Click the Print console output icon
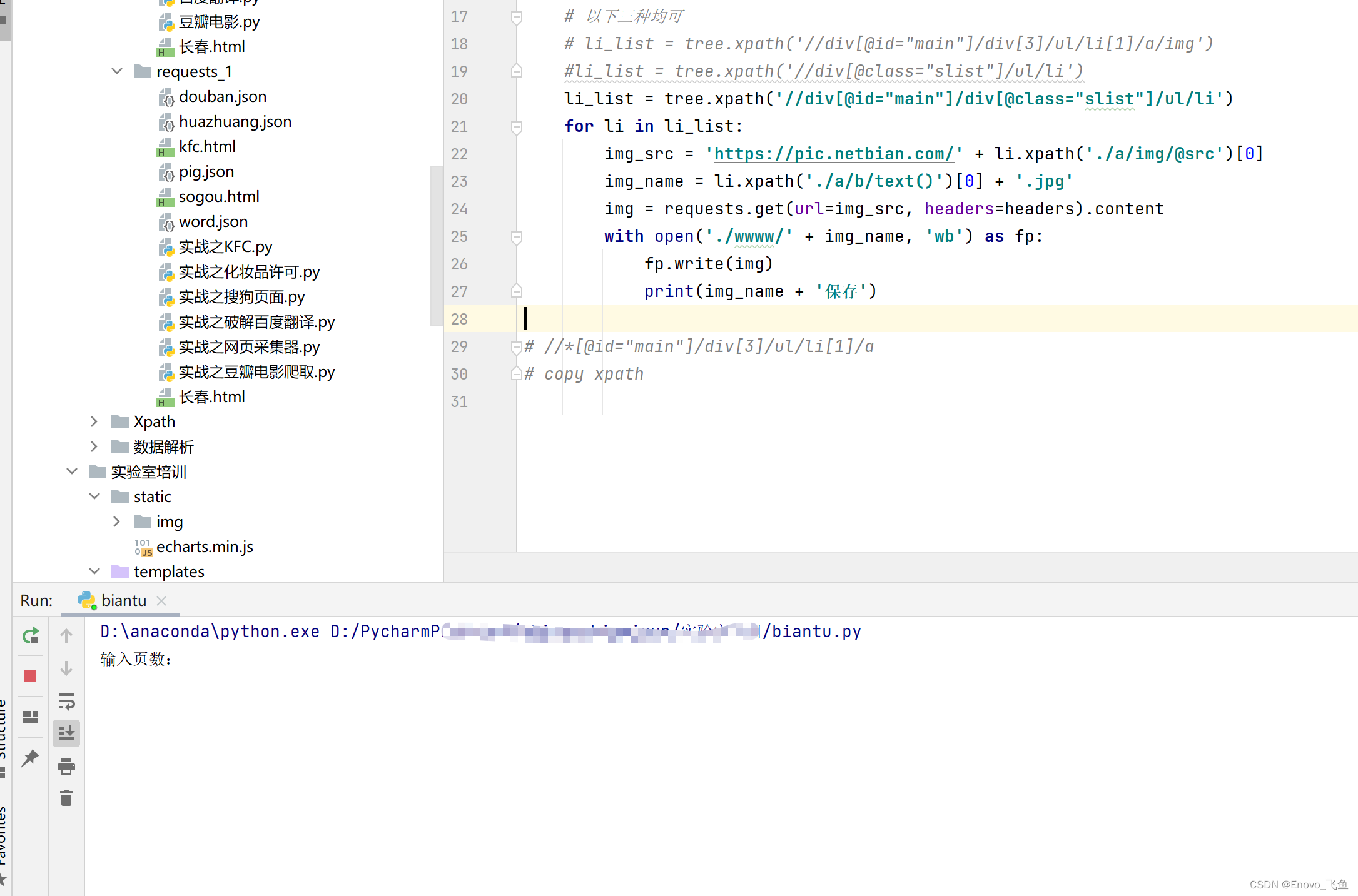 click(66, 766)
